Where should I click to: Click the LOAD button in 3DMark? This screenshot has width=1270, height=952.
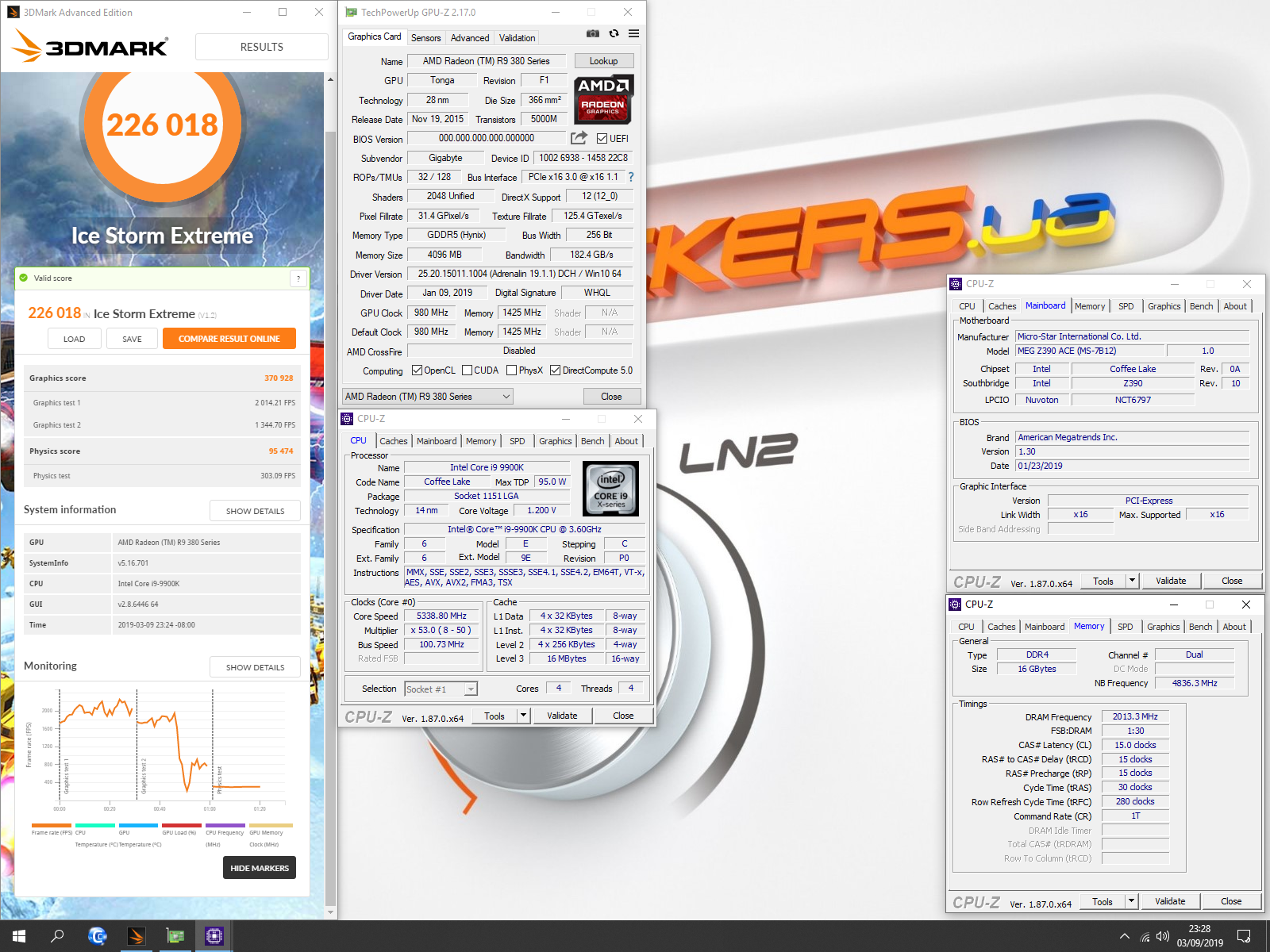[x=75, y=339]
